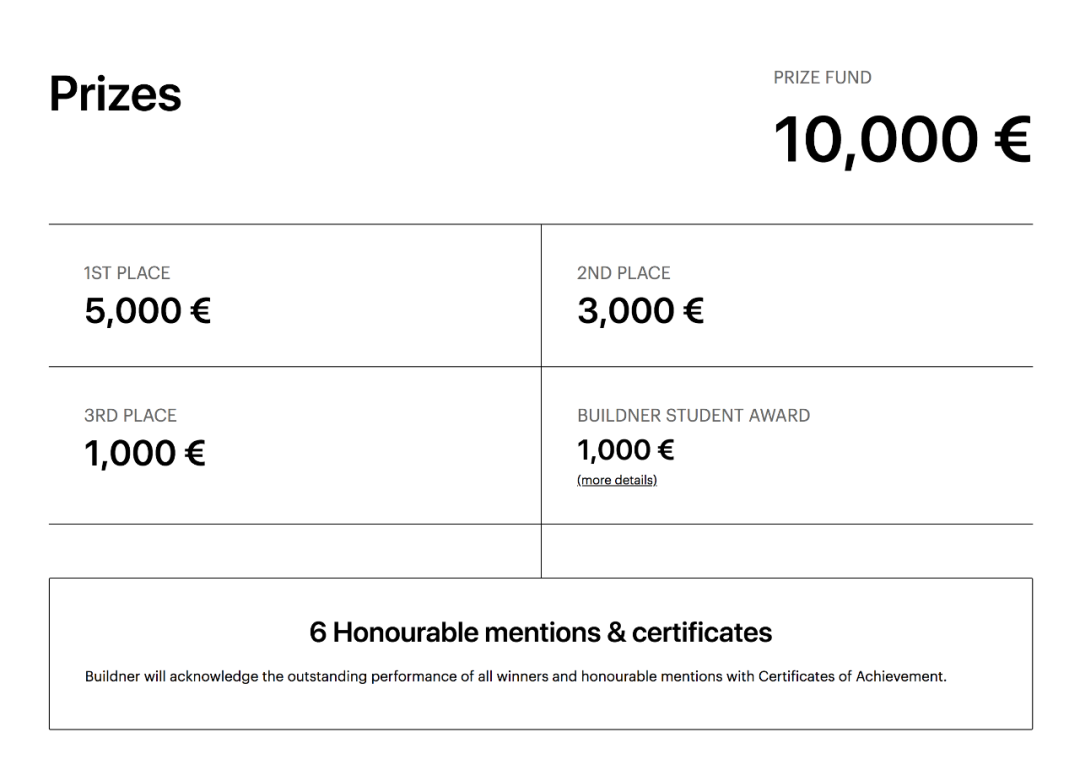Open the more details link
This screenshot has width=1080, height=775.
coord(616,481)
